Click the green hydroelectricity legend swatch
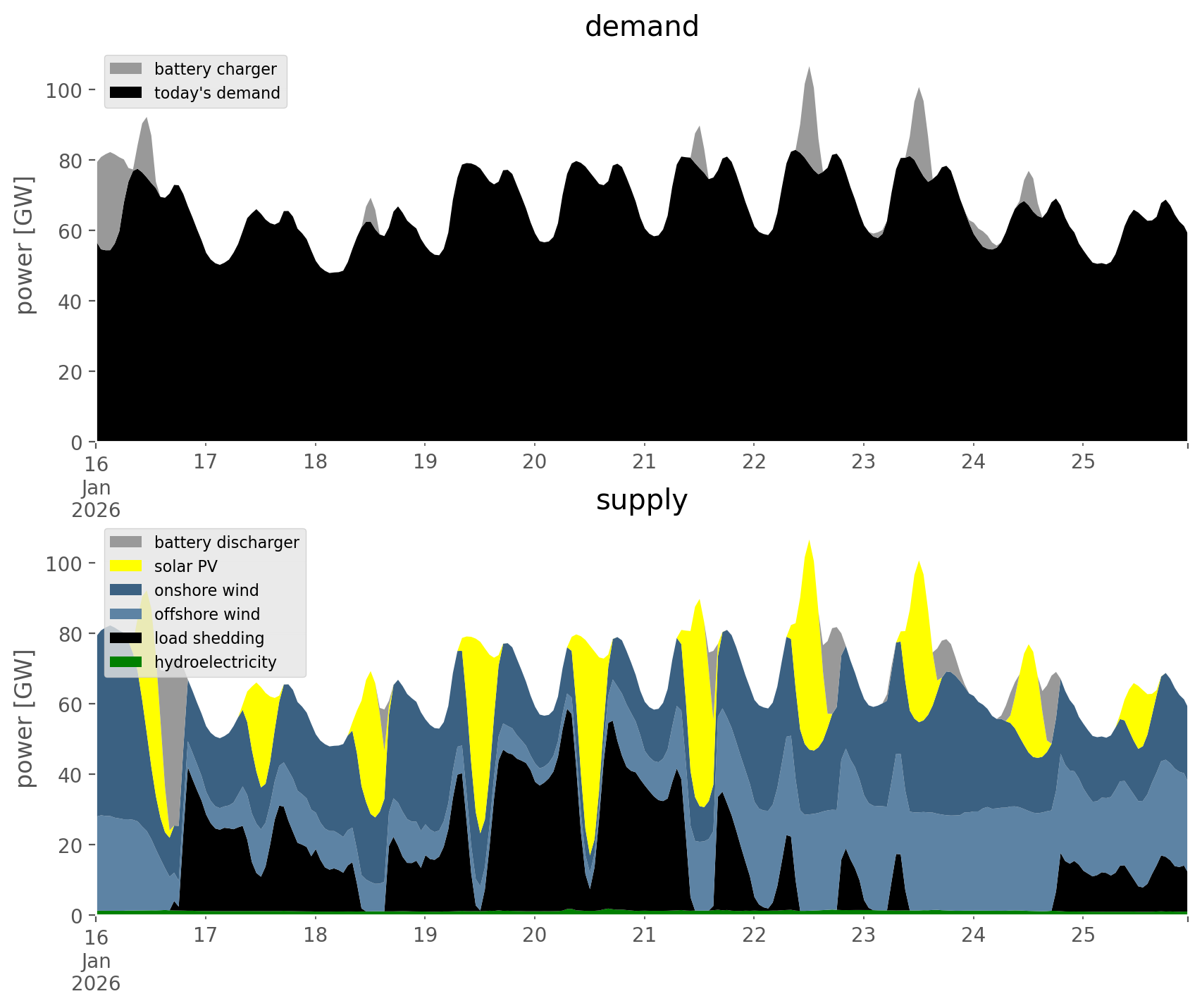The width and height of the screenshot is (1202, 1008). click(126, 662)
